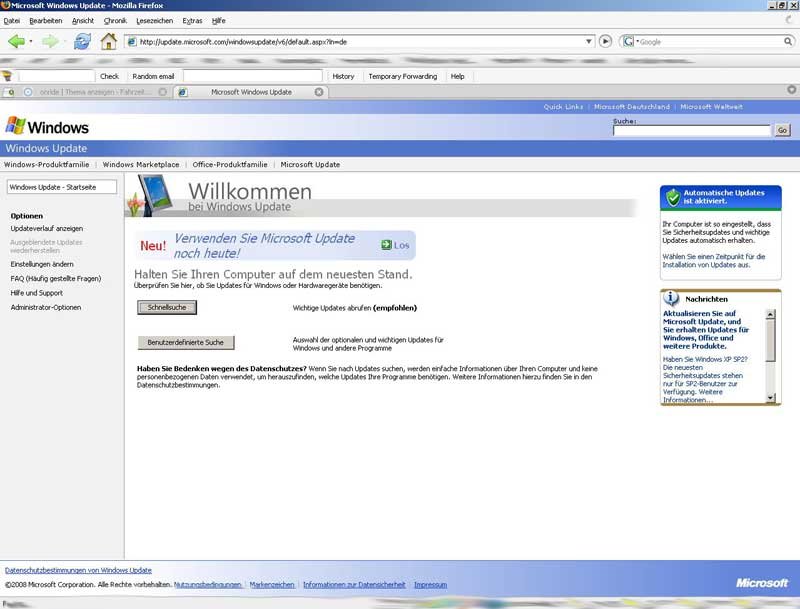This screenshot has width=800, height=609.
Task: Open the Bearbeiten menu
Action: point(45,21)
